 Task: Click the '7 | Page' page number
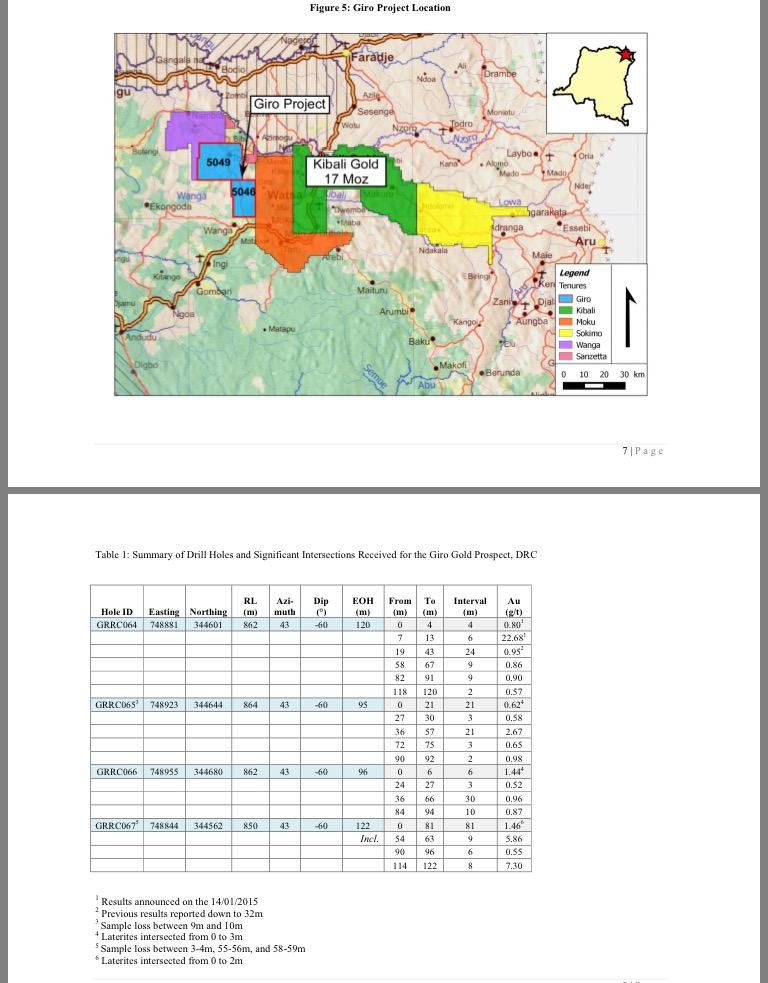(x=643, y=451)
